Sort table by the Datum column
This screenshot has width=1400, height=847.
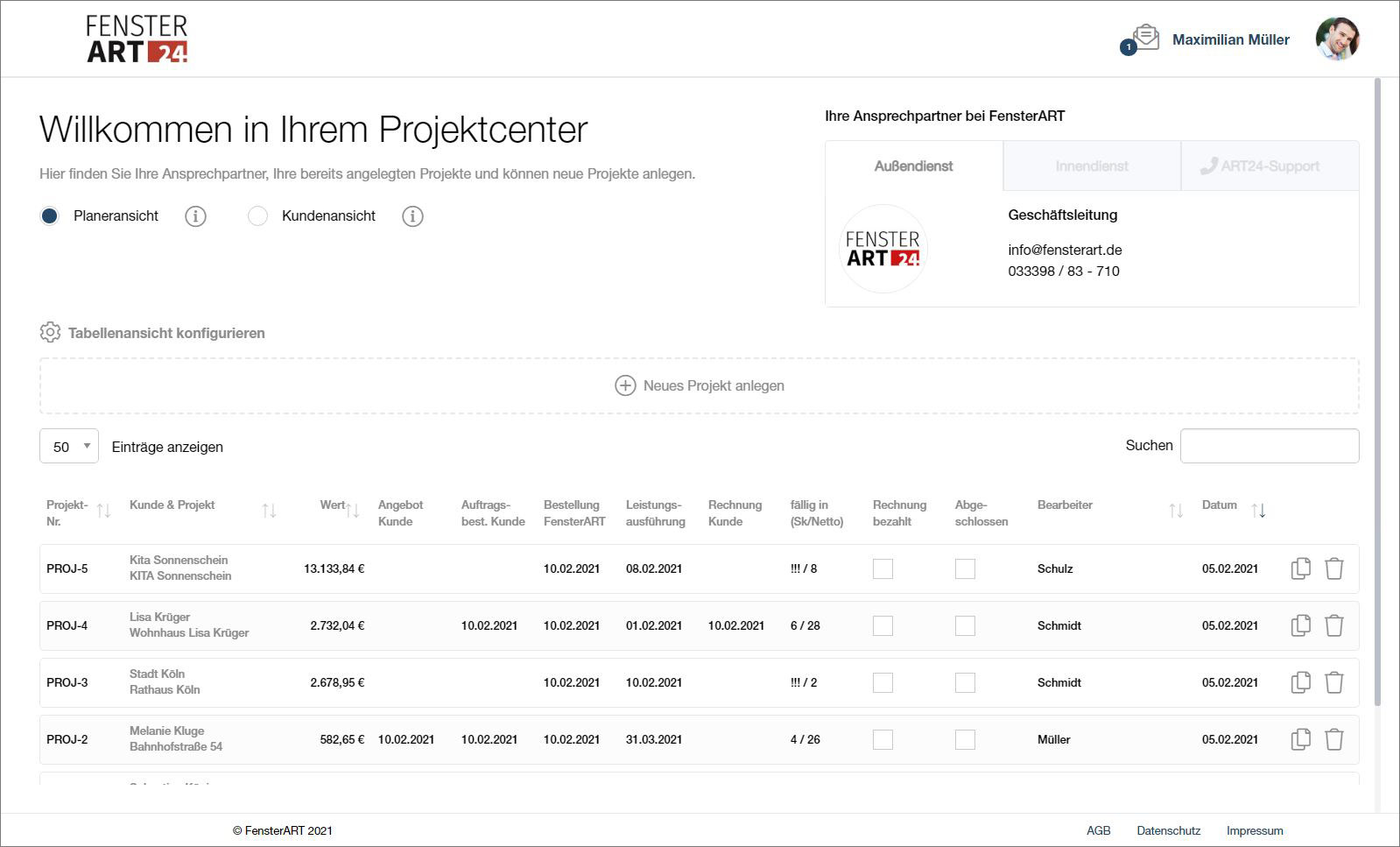tap(1258, 511)
